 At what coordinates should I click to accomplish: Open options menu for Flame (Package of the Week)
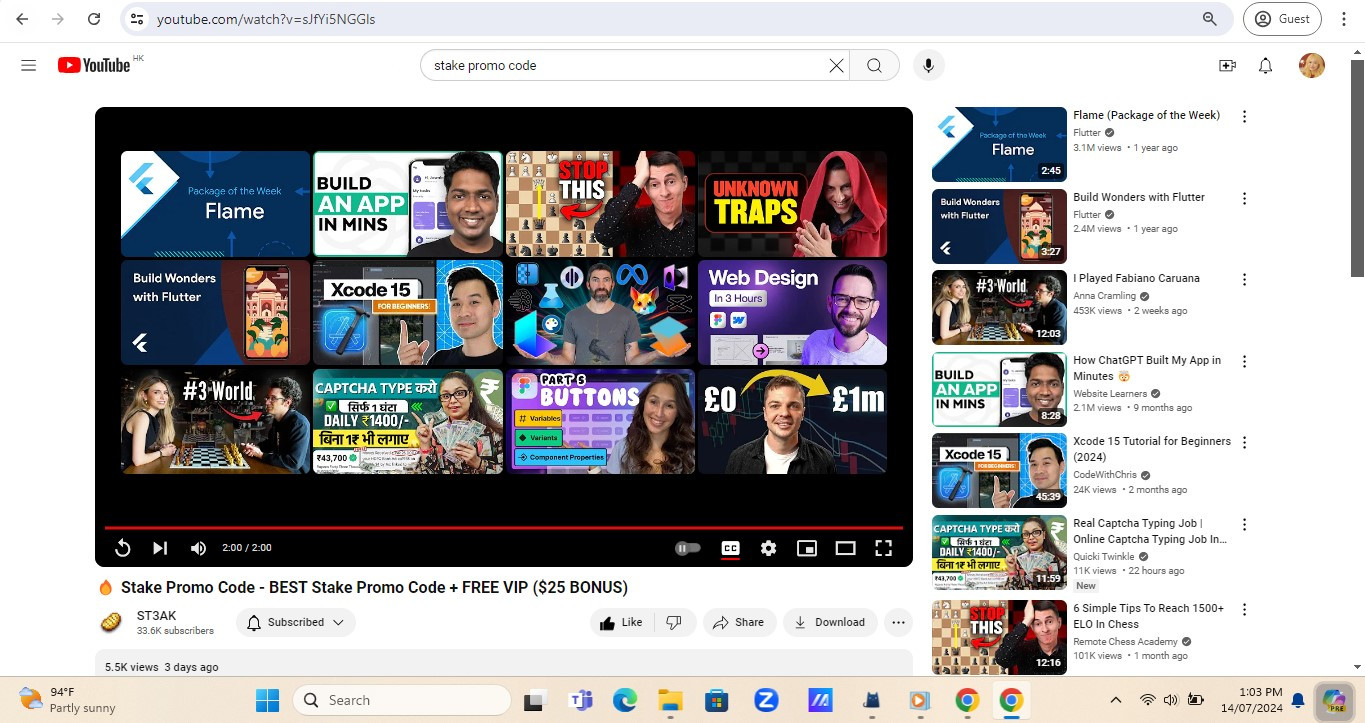[1245, 117]
